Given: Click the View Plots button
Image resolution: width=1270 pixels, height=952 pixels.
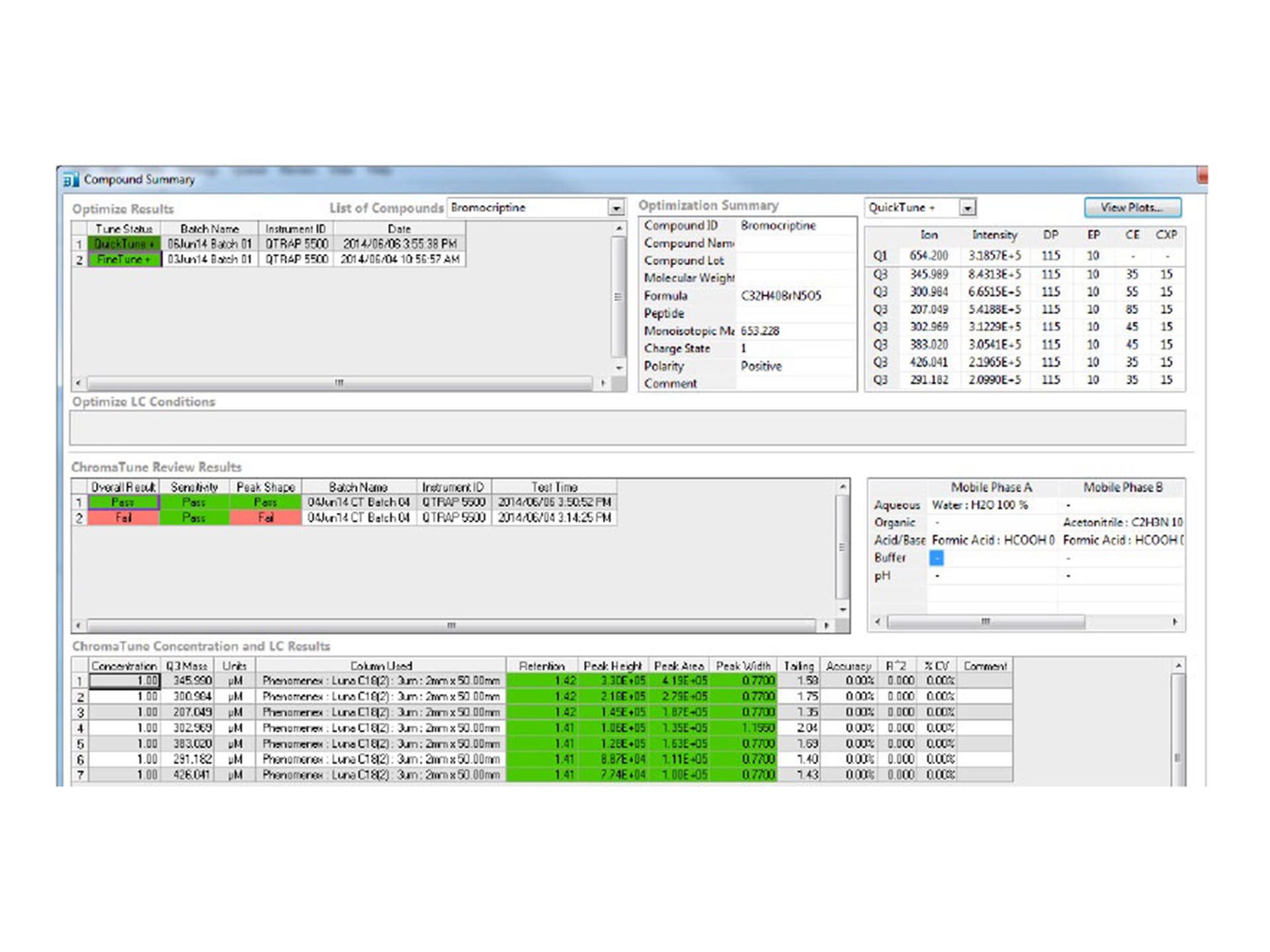Looking at the screenshot, I should 1132,208.
